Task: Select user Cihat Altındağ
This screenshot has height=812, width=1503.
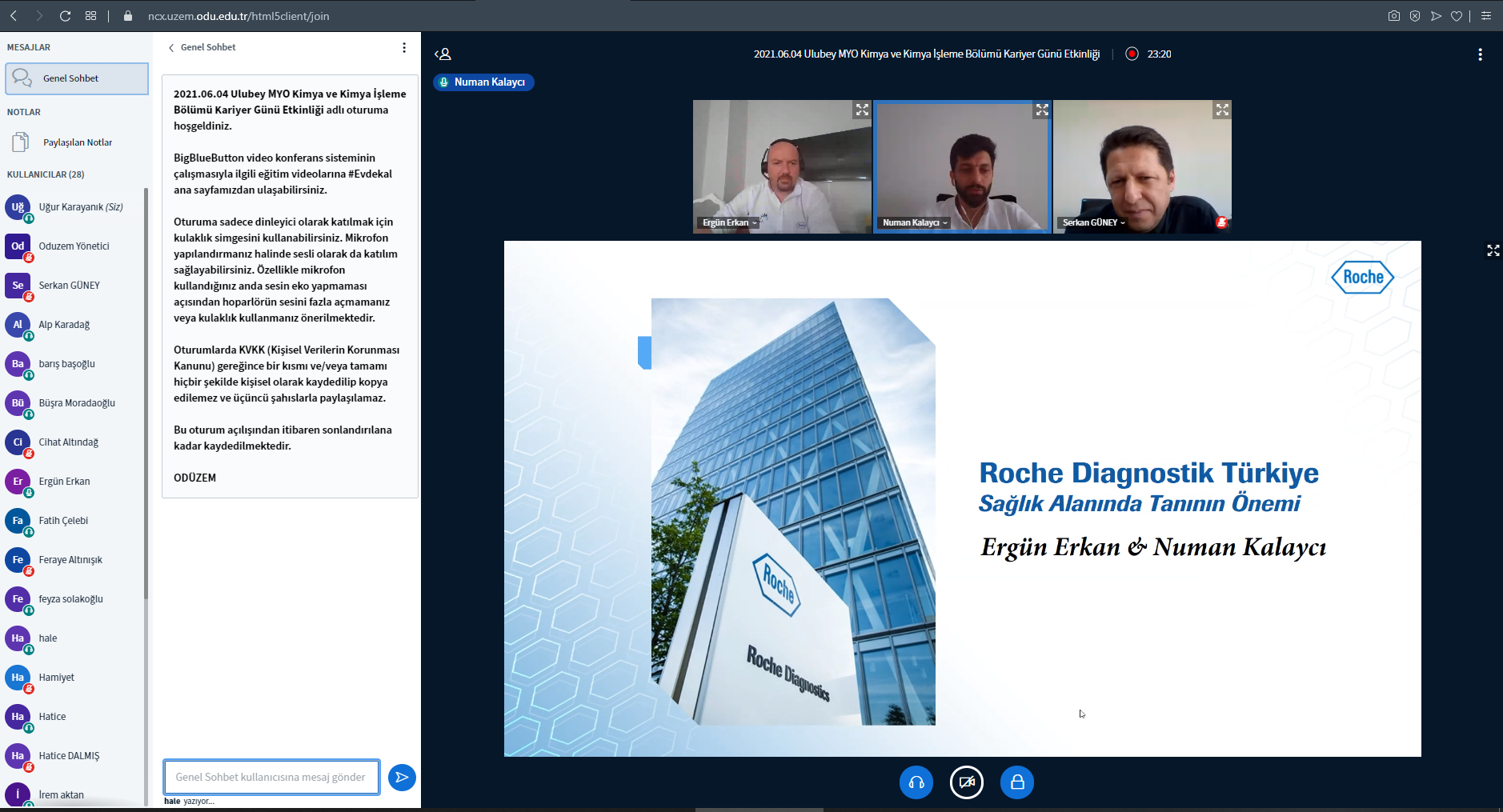Action: point(74,442)
